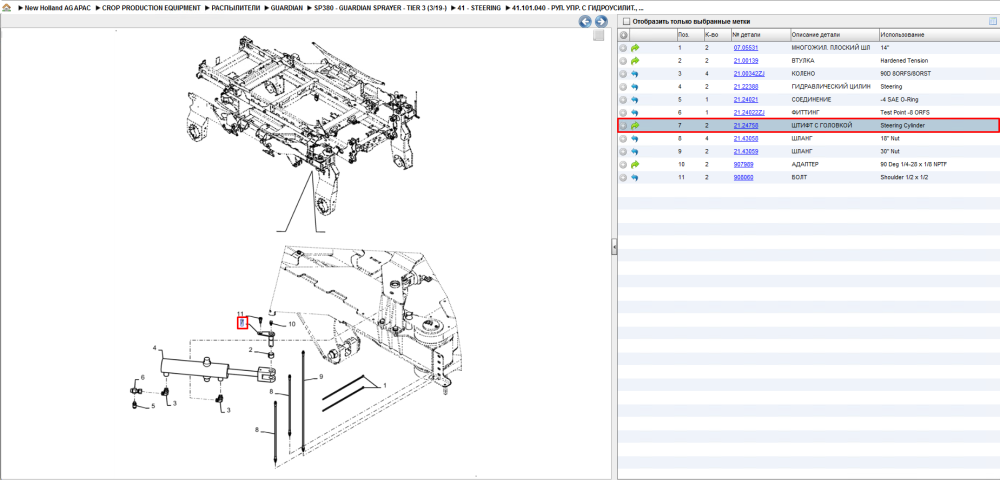
Task: Open GUARDIAN breadcrumb
Action: click(286, 8)
